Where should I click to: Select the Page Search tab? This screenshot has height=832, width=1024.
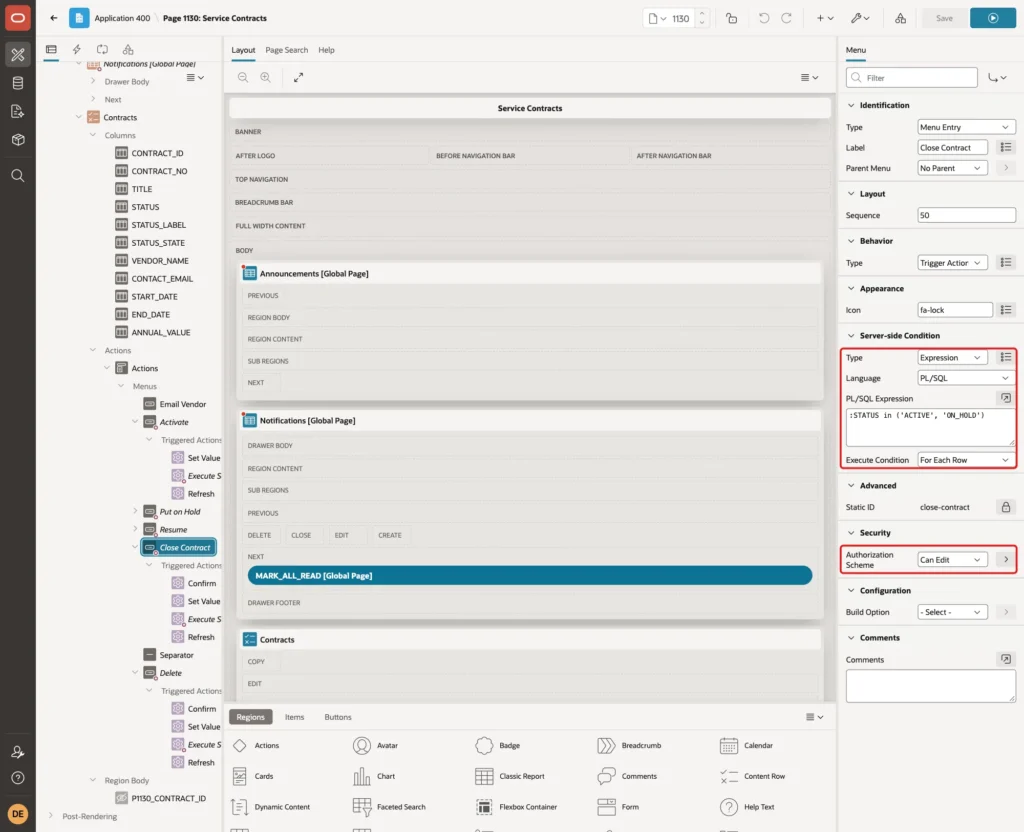pyautogui.click(x=286, y=50)
